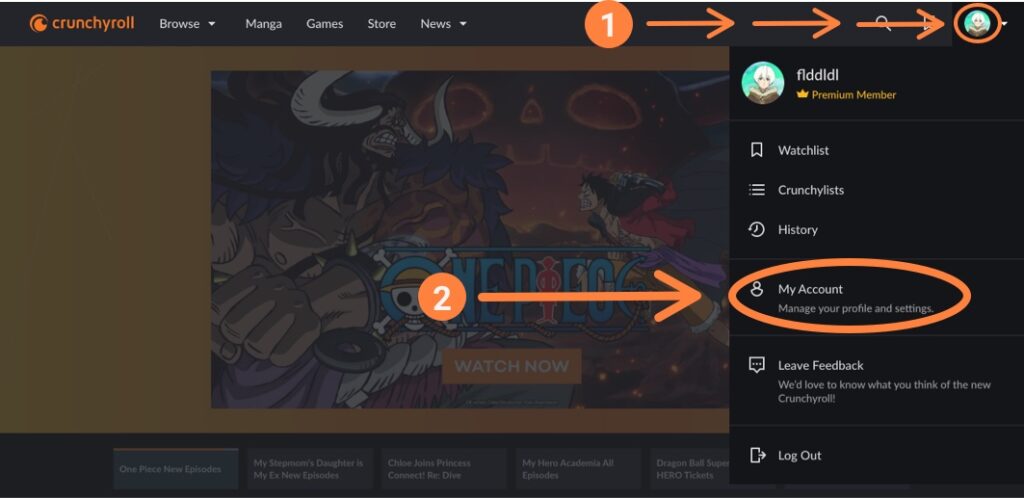The image size is (1024, 498).
Task: Expand the News dropdown menu
Action: [444, 23]
